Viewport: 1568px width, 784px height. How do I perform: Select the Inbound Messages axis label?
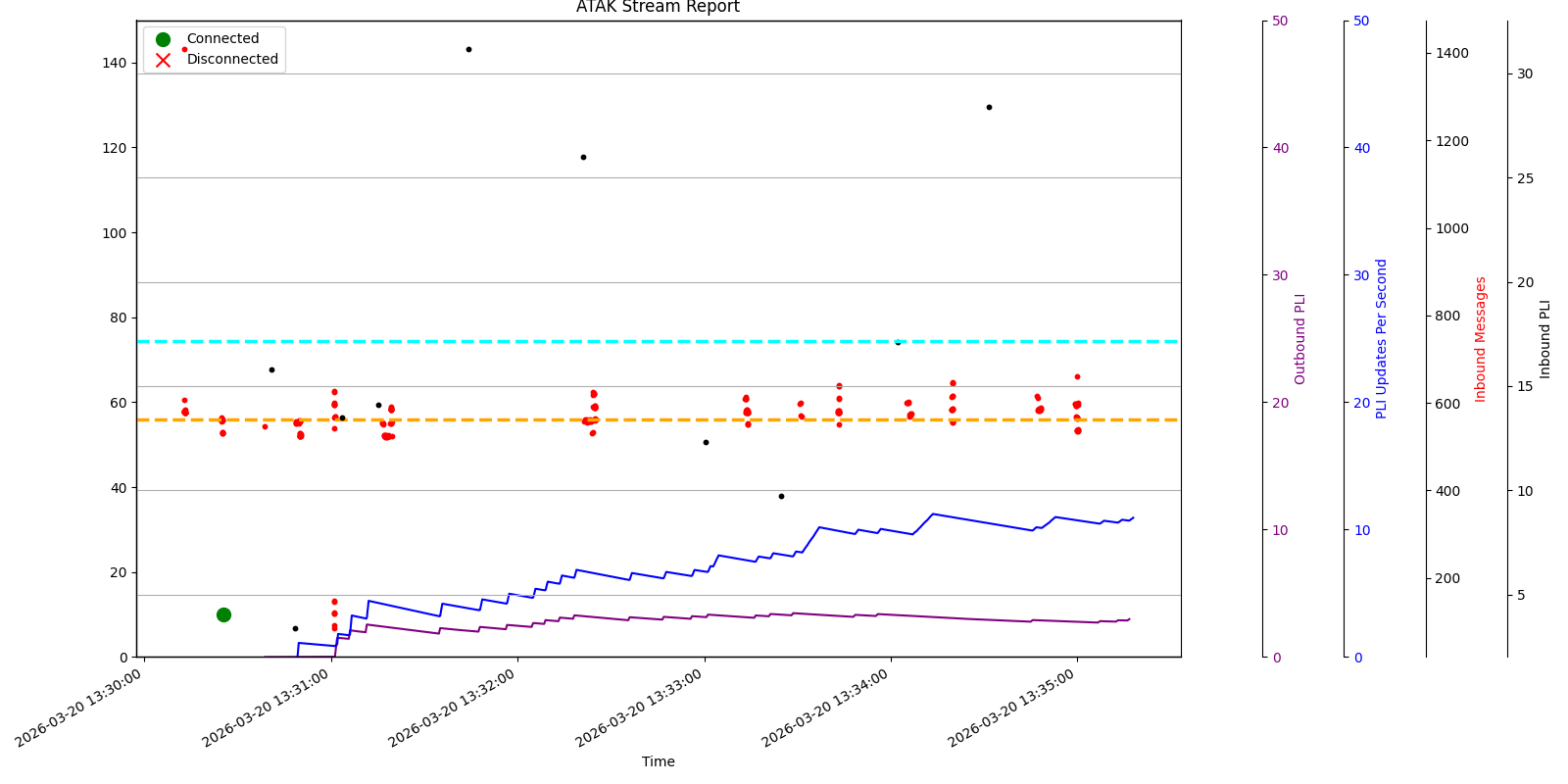pyautogui.click(x=1481, y=338)
